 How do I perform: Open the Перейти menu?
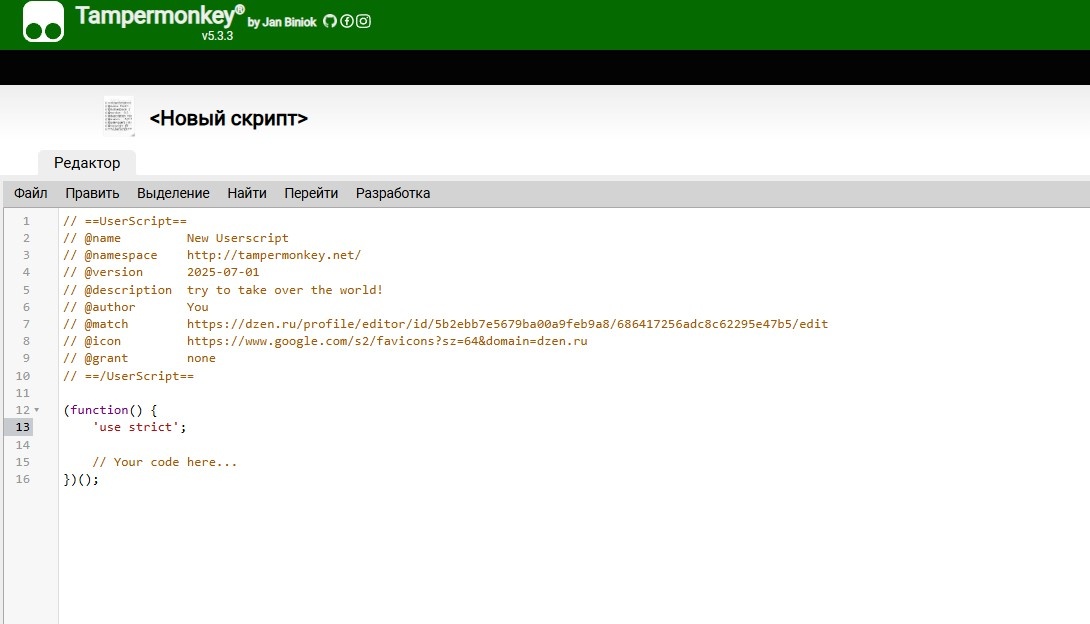(x=311, y=193)
